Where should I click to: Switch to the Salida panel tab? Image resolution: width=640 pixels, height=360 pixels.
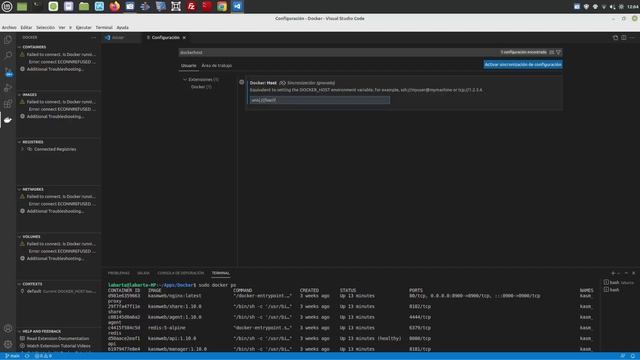(143, 273)
